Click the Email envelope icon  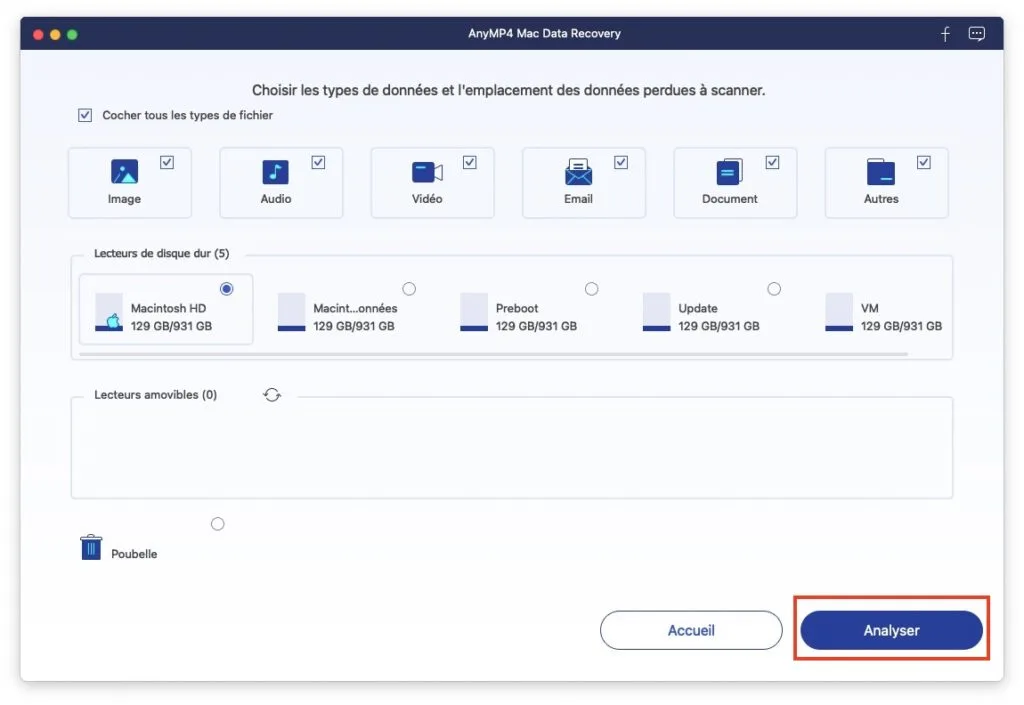point(578,172)
